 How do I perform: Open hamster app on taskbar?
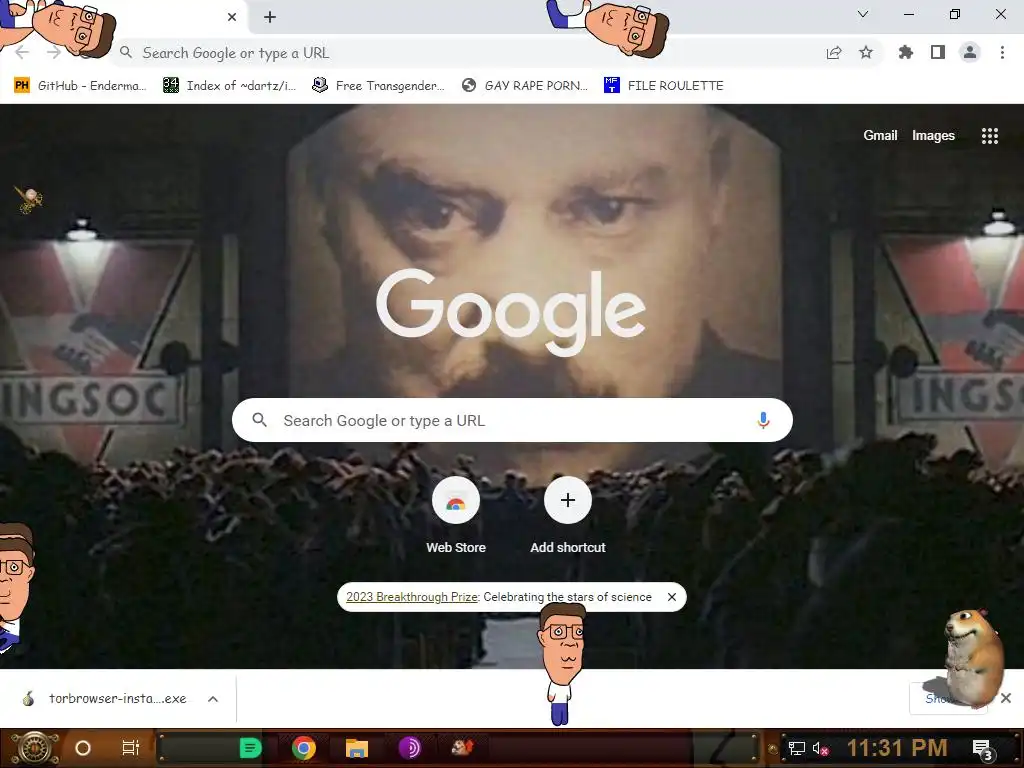462,747
